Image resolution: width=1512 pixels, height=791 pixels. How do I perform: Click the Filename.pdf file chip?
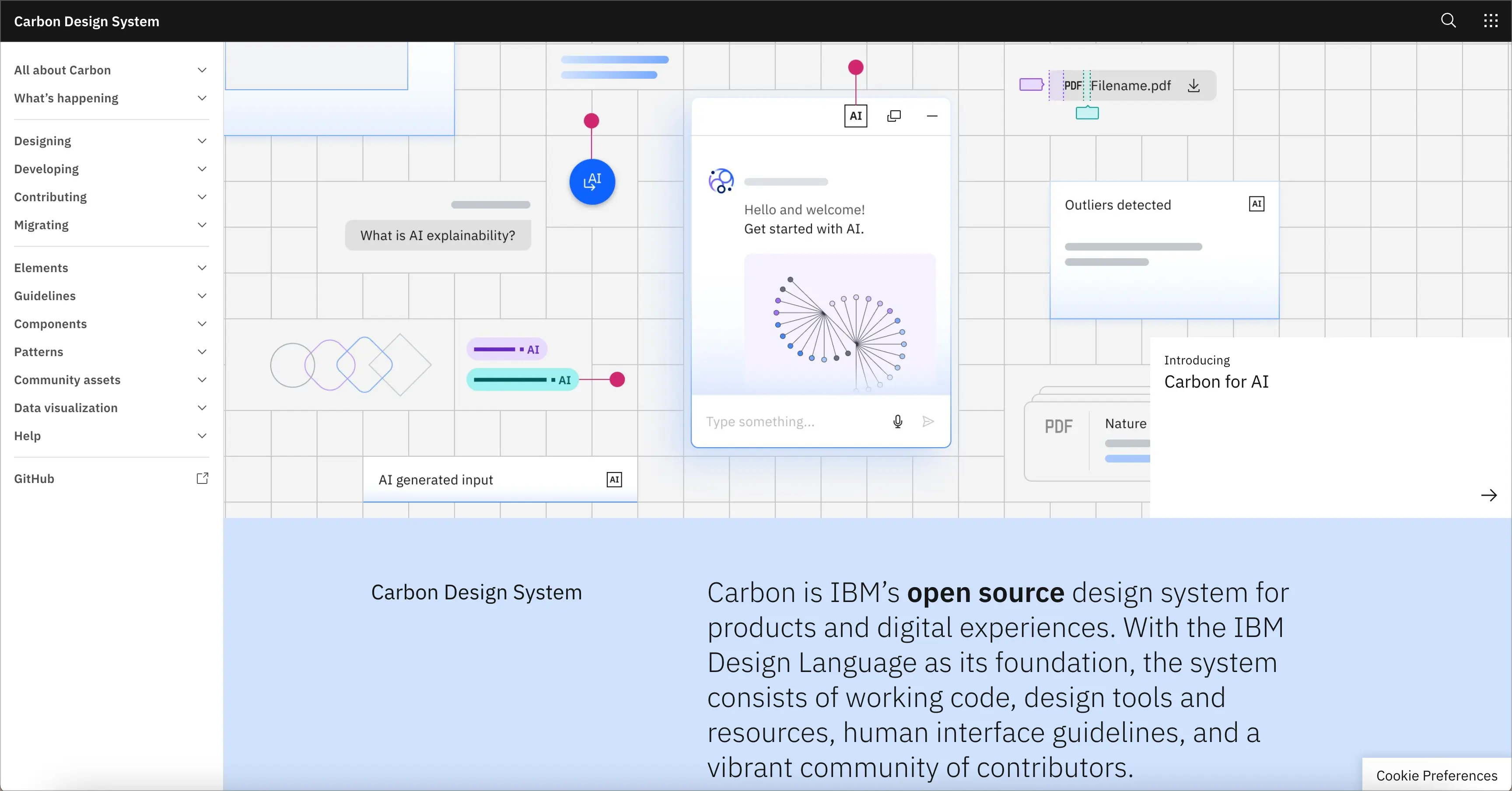pos(1132,86)
